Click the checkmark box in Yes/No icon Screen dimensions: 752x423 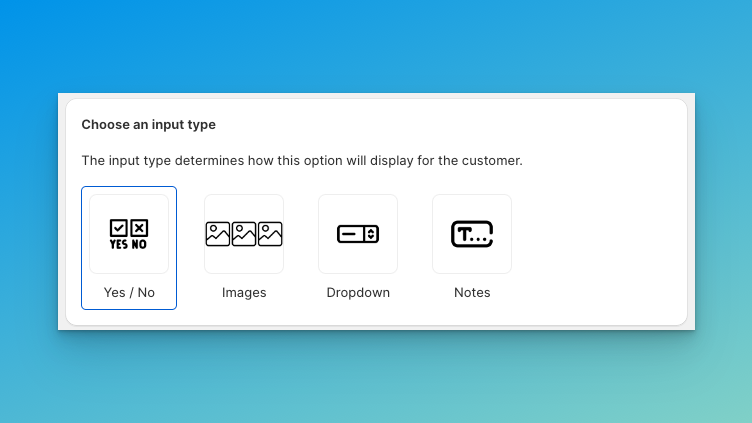[x=118, y=228]
